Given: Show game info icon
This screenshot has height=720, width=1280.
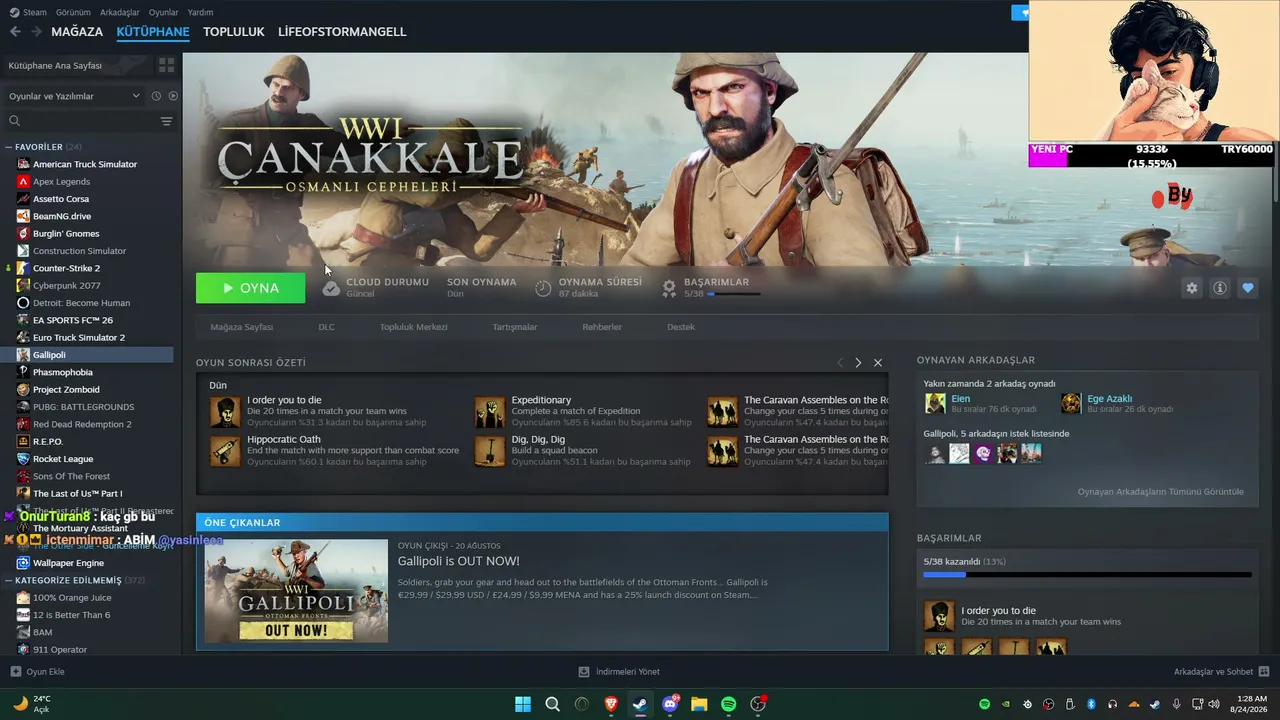Looking at the screenshot, I should point(1220,288).
